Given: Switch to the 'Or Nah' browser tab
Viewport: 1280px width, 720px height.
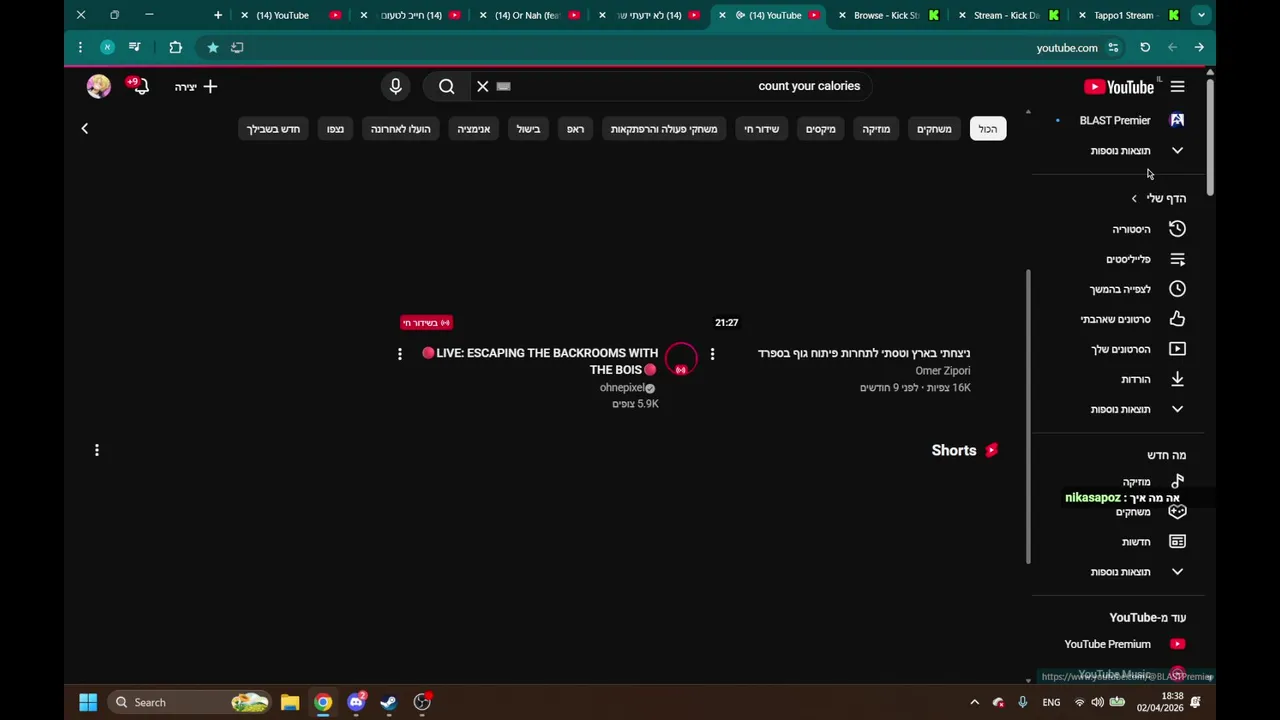Looking at the screenshot, I should point(528,15).
